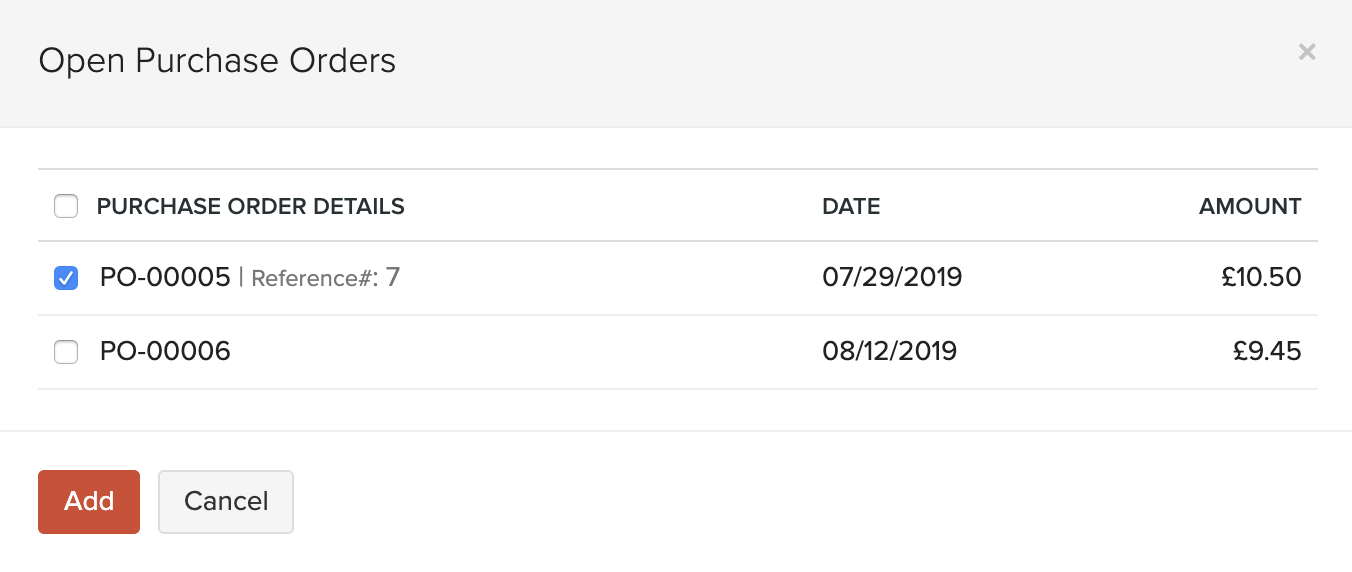Image resolution: width=1352 pixels, height=572 pixels.
Task: Click the 08/12/2019 date cell
Action: pos(889,351)
